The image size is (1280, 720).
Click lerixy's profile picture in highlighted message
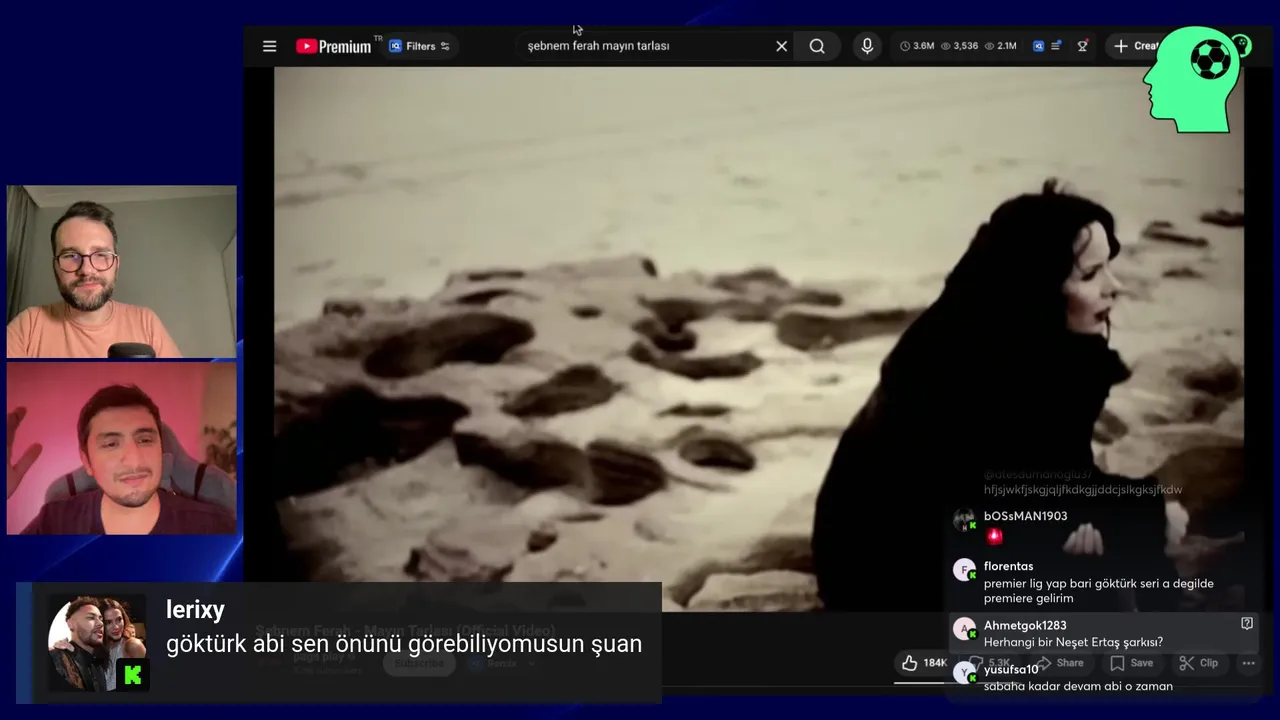(97, 644)
